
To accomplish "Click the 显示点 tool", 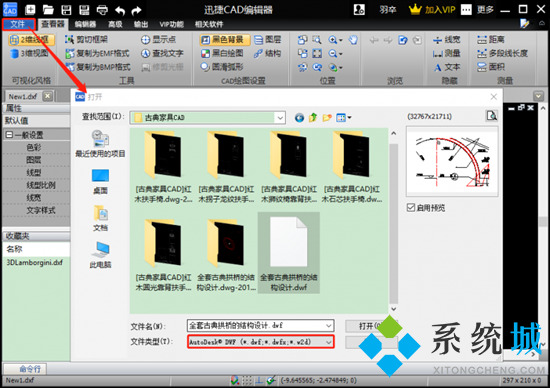I will 158,39.
